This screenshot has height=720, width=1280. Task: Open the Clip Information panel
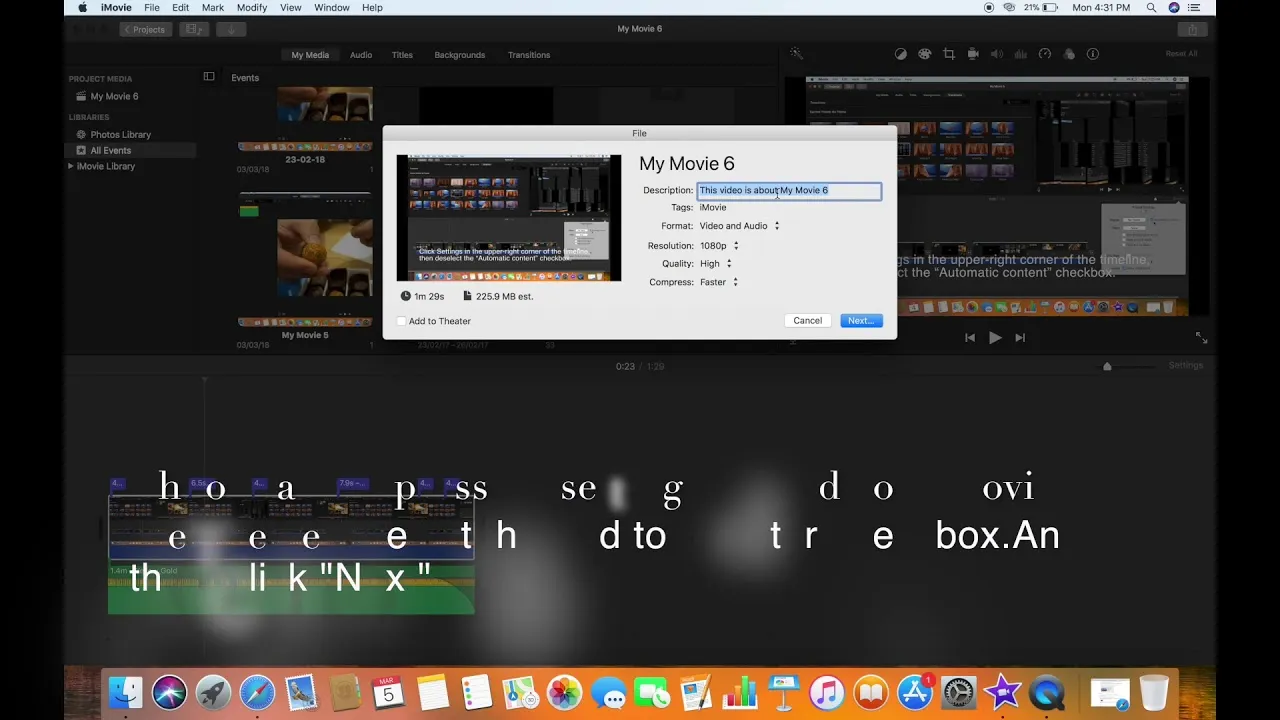pos(1093,54)
